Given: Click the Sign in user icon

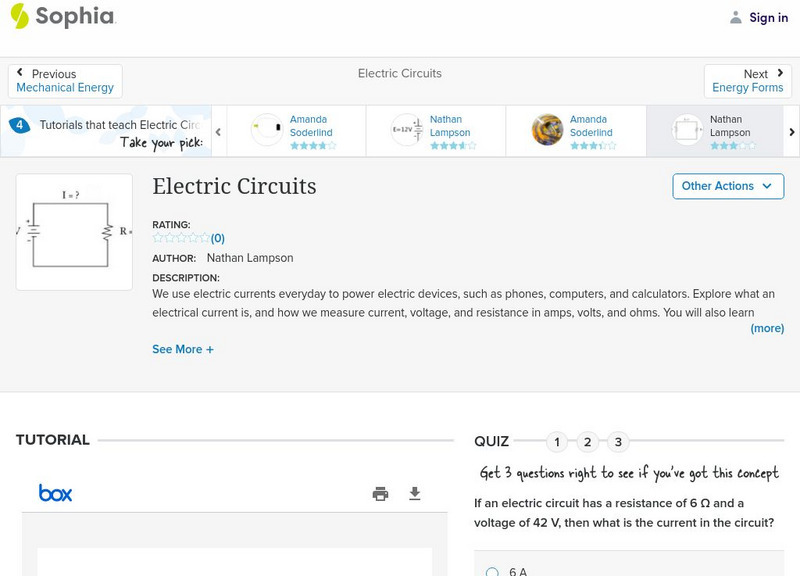Looking at the screenshot, I should point(736,17).
